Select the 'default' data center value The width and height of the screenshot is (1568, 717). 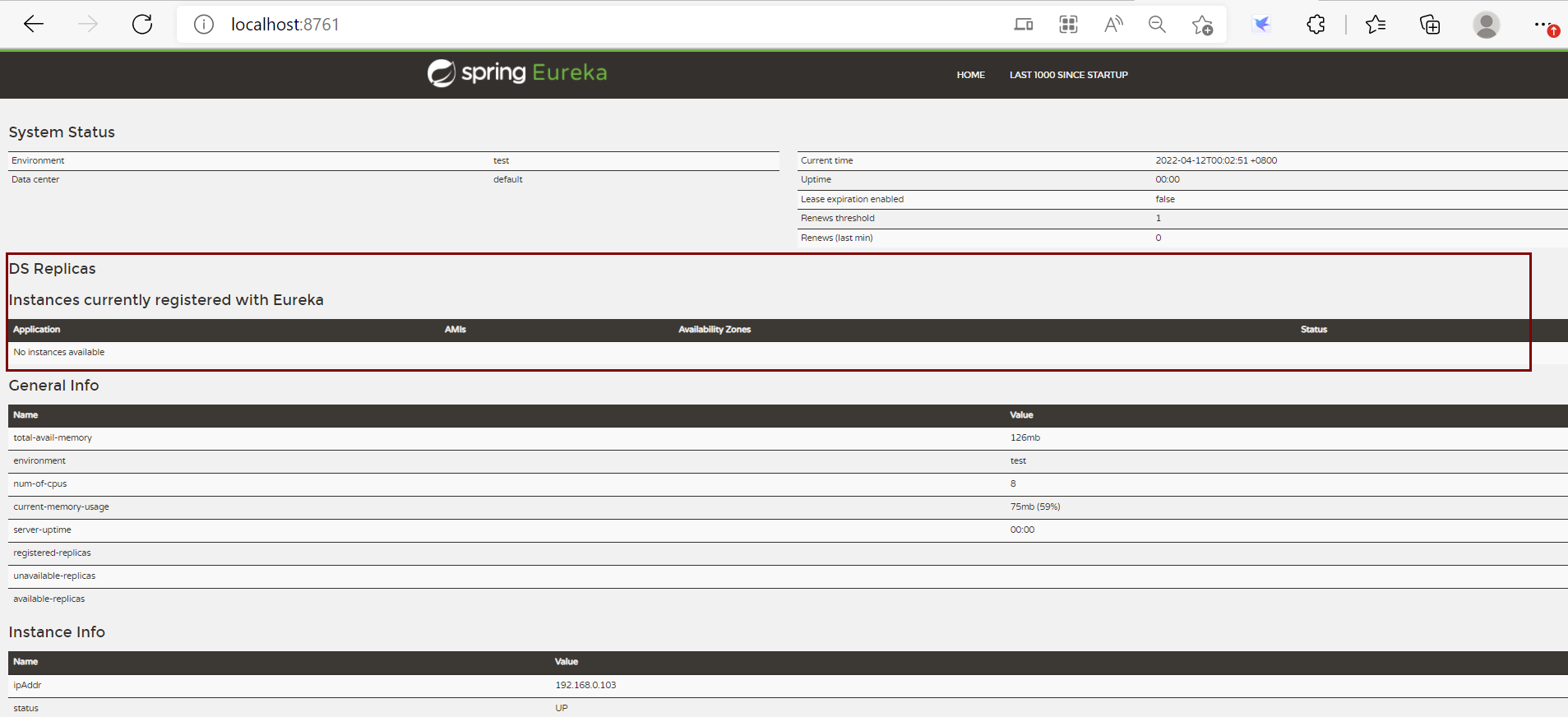point(508,179)
